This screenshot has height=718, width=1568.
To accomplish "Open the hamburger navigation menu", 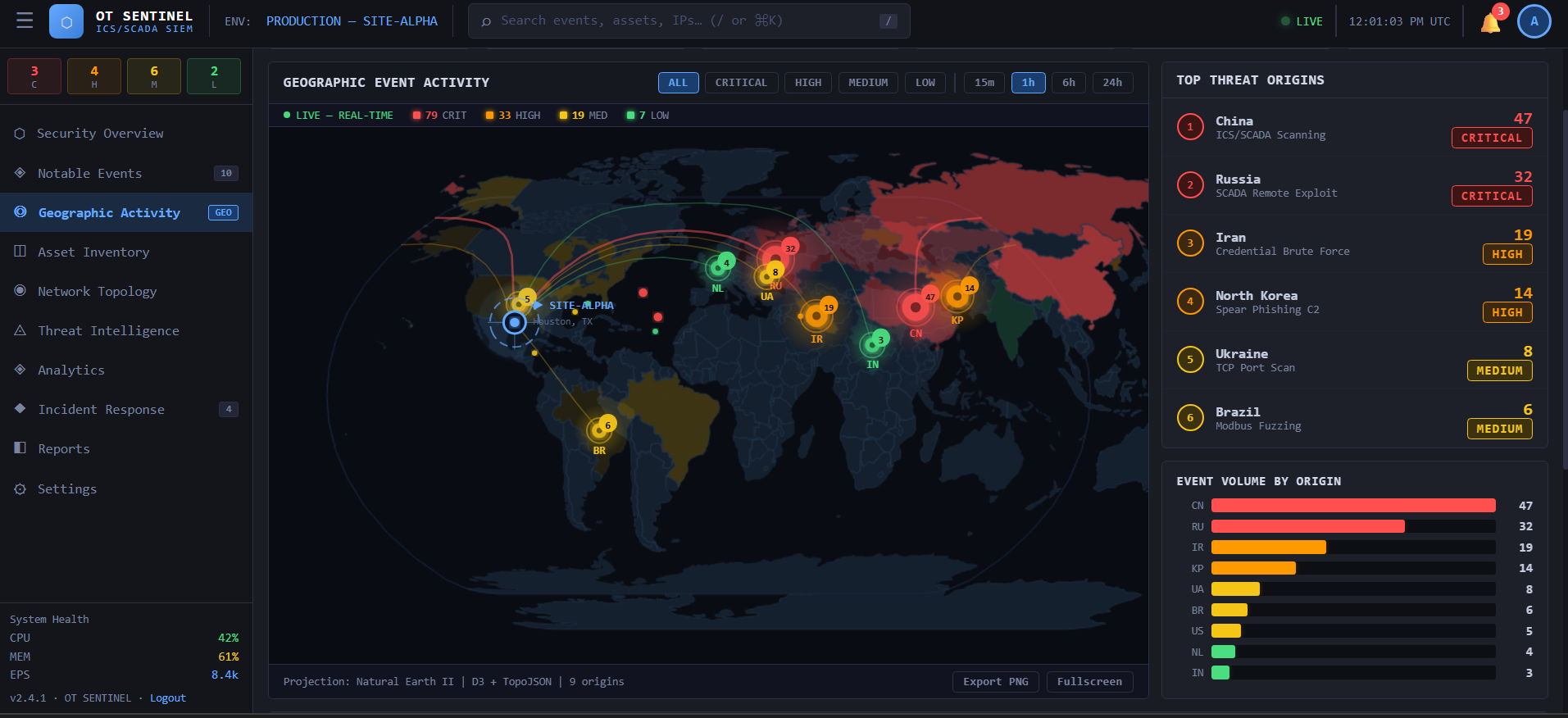I will click(25, 20).
